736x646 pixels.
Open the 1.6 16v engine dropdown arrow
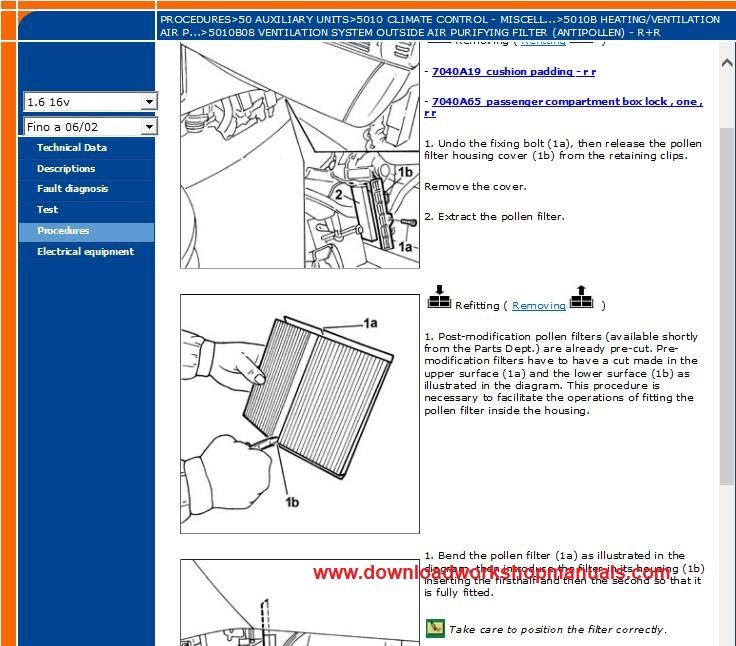[x=149, y=101]
